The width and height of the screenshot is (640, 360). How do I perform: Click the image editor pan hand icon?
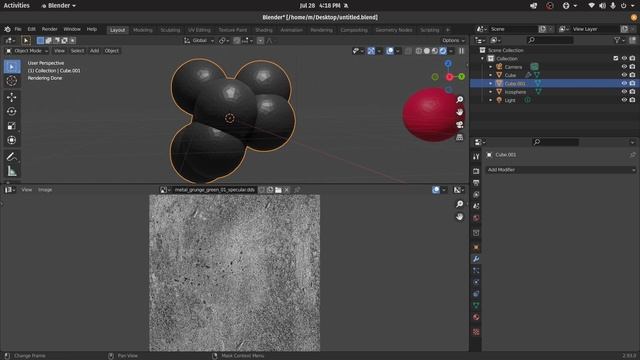click(460, 217)
